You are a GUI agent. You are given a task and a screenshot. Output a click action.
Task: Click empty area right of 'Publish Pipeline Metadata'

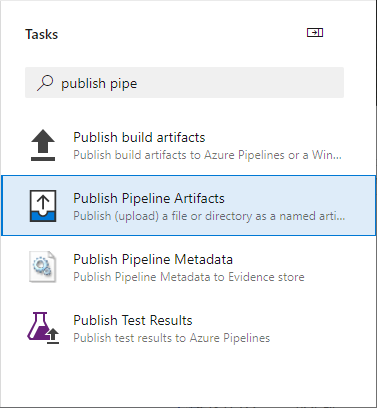(300, 259)
